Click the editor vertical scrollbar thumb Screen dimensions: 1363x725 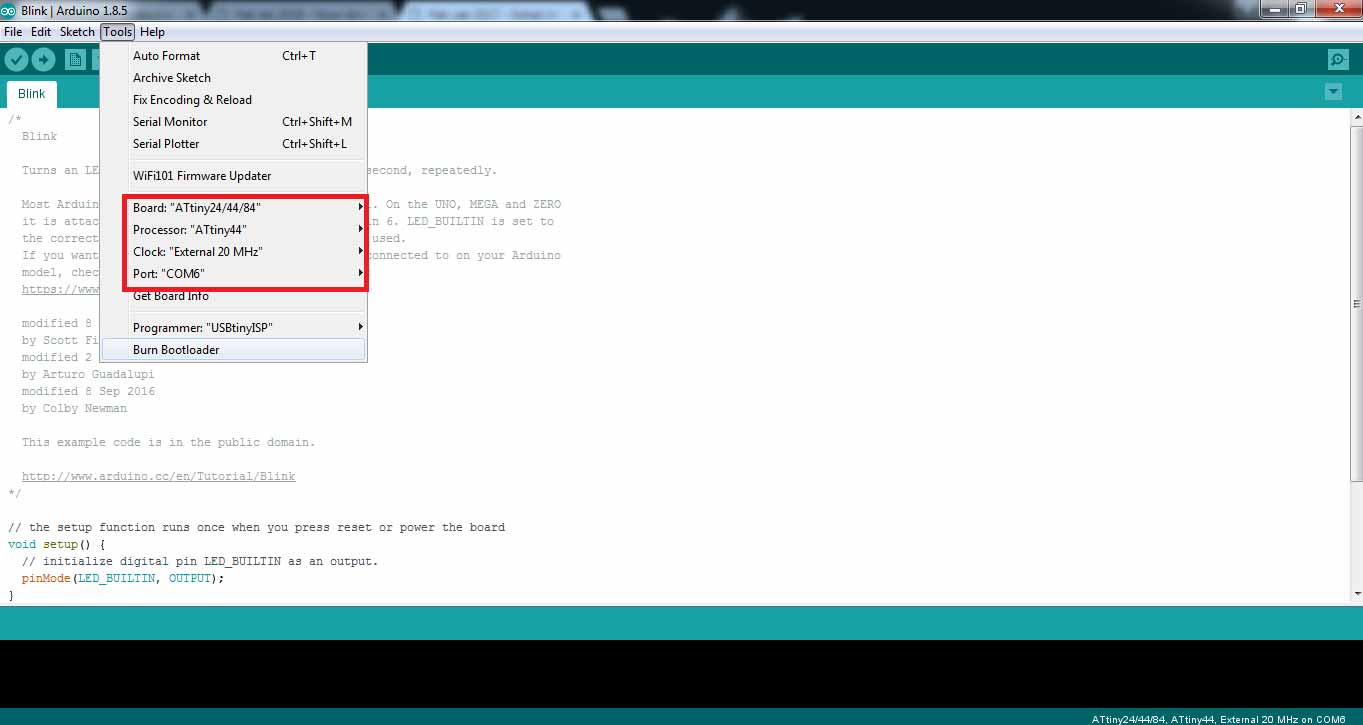[1356, 303]
